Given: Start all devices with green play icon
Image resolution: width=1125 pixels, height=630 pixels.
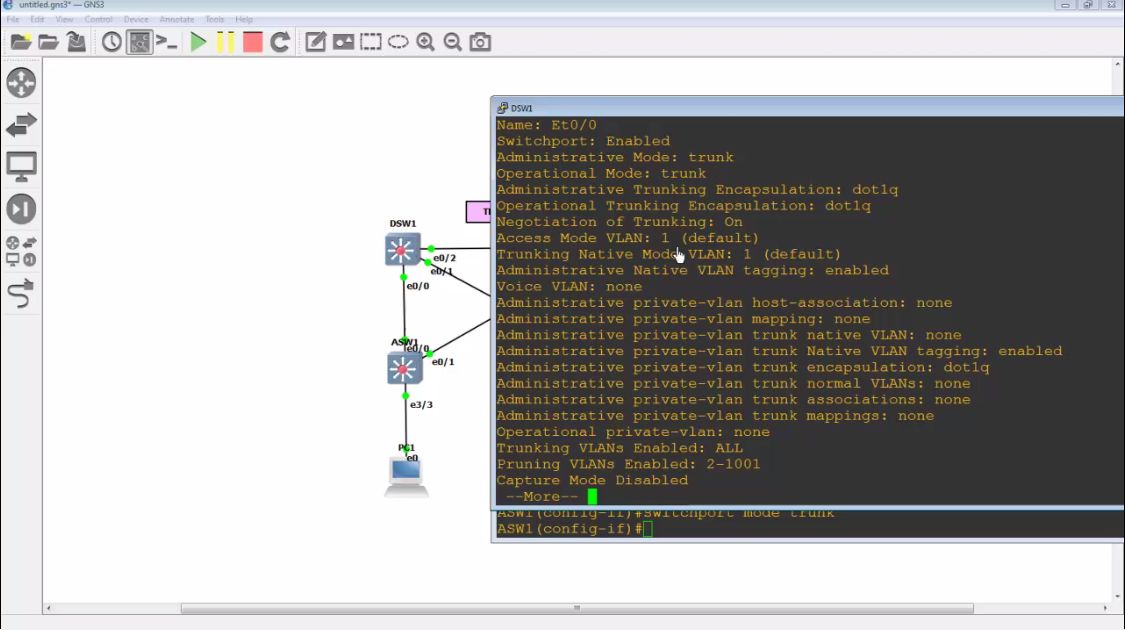Looking at the screenshot, I should click(x=197, y=42).
